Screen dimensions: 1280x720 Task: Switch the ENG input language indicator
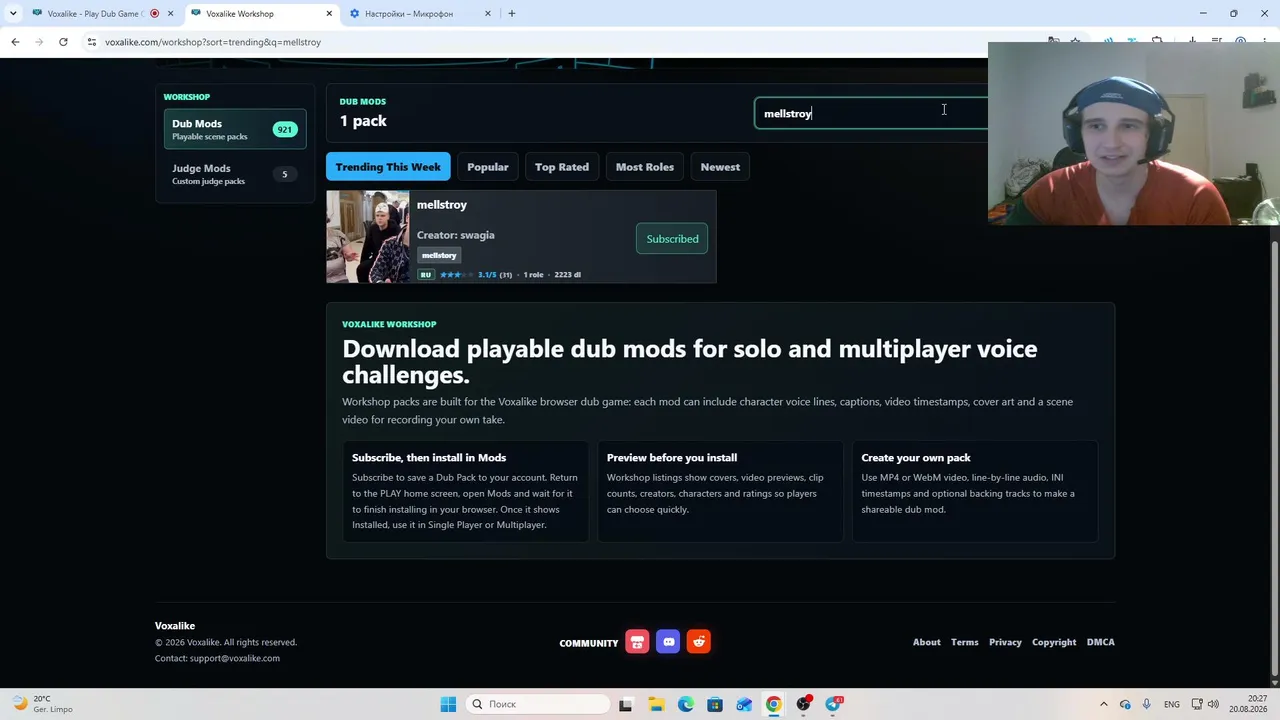1172,704
